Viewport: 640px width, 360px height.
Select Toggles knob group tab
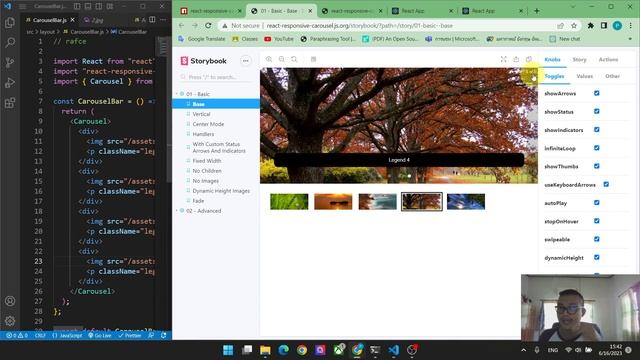tap(554, 76)
